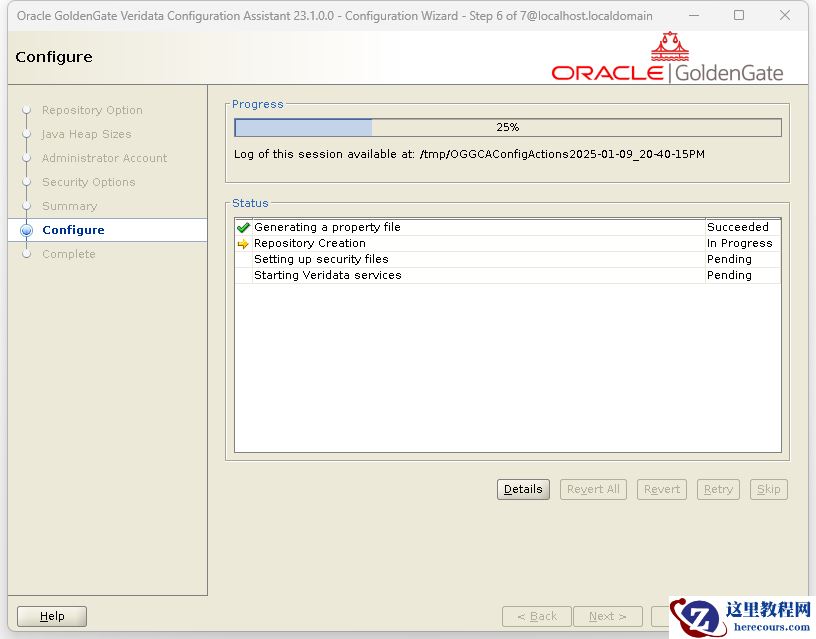
Task: Select the Configure step bullet in sidebar
Action: [27, 230]
